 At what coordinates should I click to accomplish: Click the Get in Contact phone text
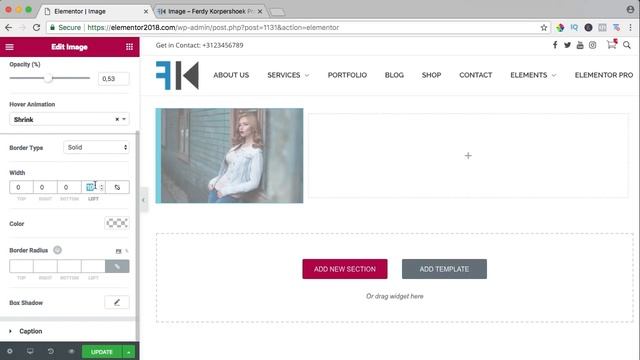199,45
